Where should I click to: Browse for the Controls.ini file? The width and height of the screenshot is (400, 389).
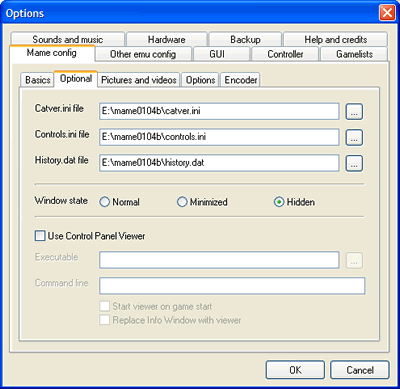354,137
